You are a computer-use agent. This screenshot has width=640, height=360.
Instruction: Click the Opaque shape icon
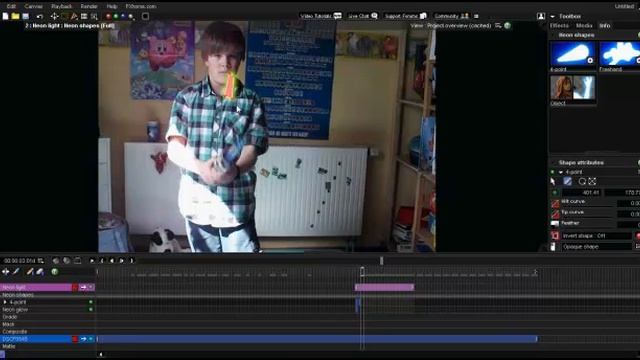553,247
